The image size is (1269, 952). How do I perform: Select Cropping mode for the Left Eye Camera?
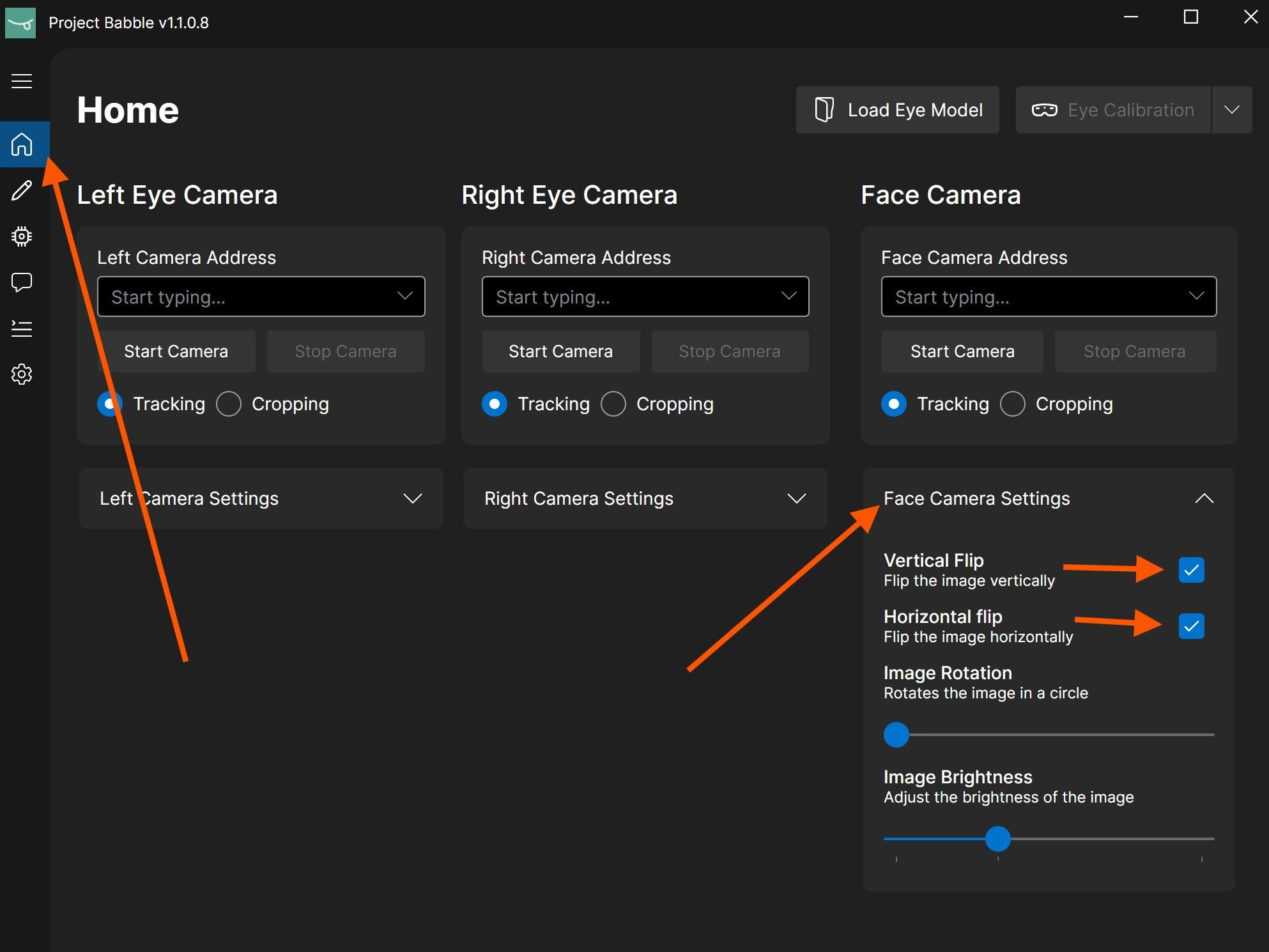(229, 404)
